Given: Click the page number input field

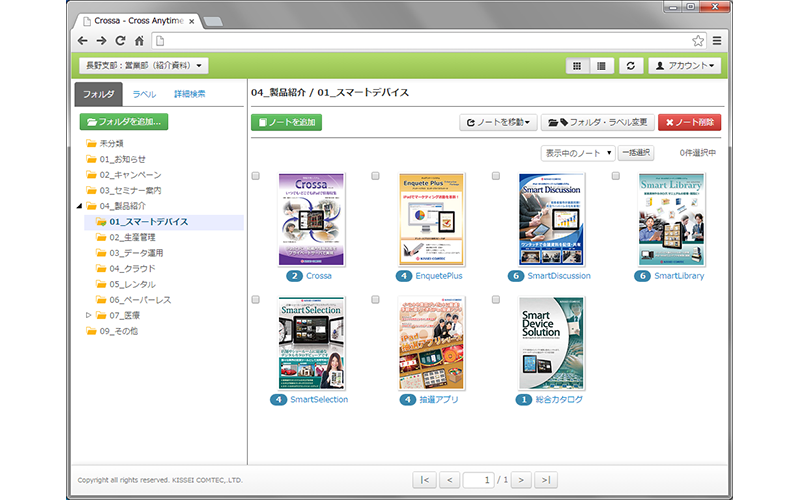Looking at the screenshot, I should coord(478,480).
